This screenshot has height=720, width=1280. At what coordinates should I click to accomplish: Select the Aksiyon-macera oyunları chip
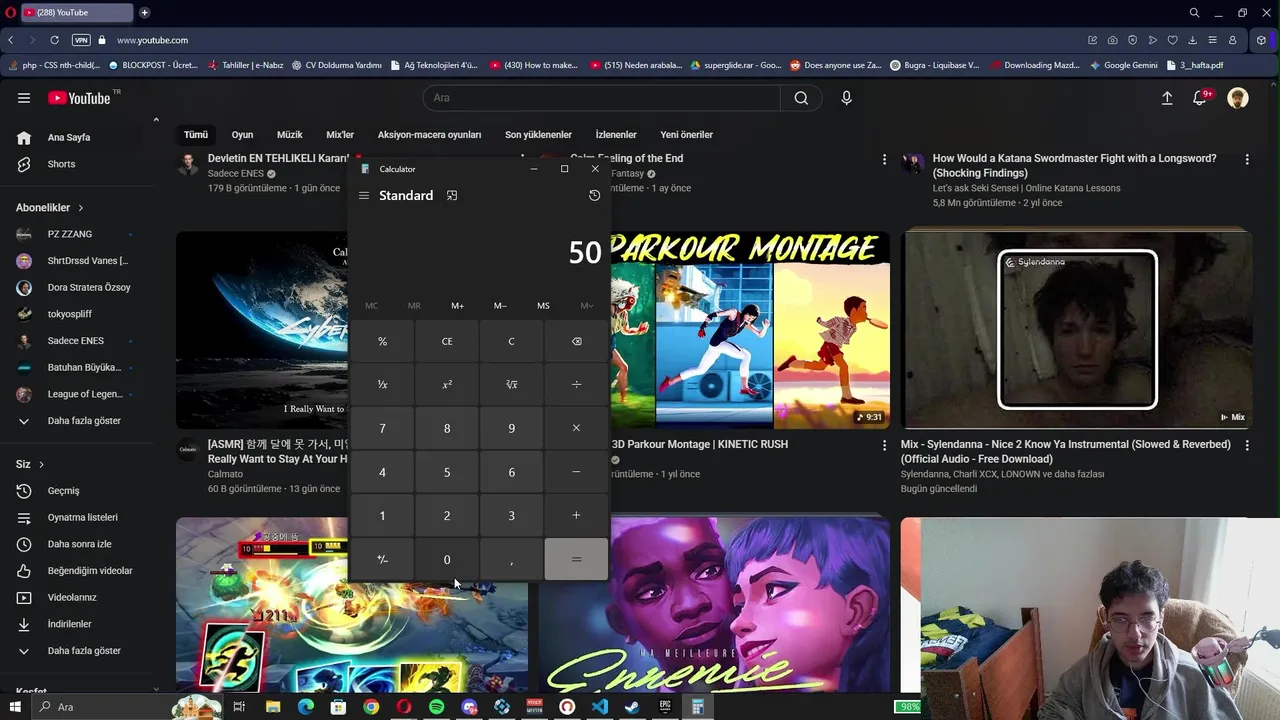pos(429,135)
